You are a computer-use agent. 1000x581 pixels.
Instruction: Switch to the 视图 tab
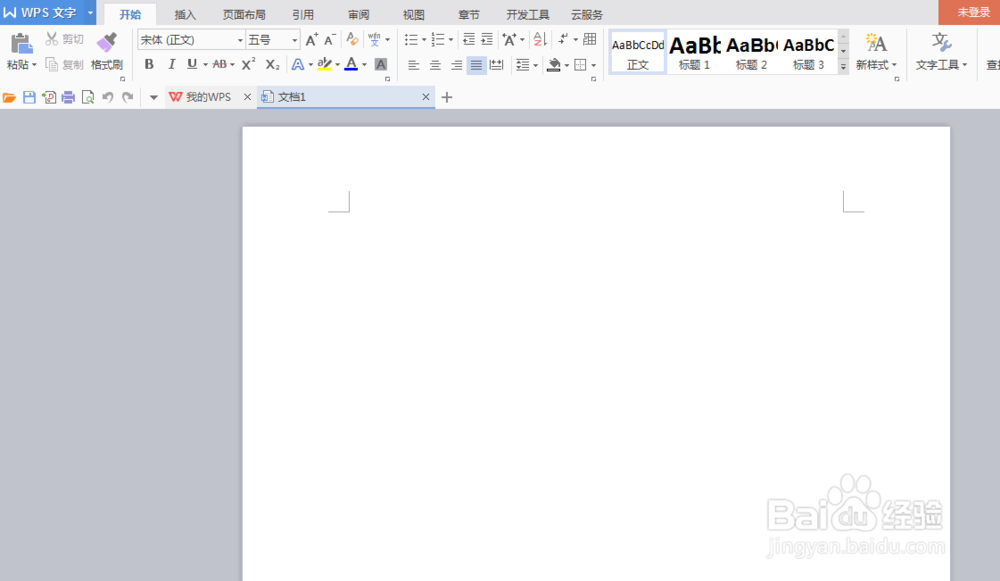[413, 15]
